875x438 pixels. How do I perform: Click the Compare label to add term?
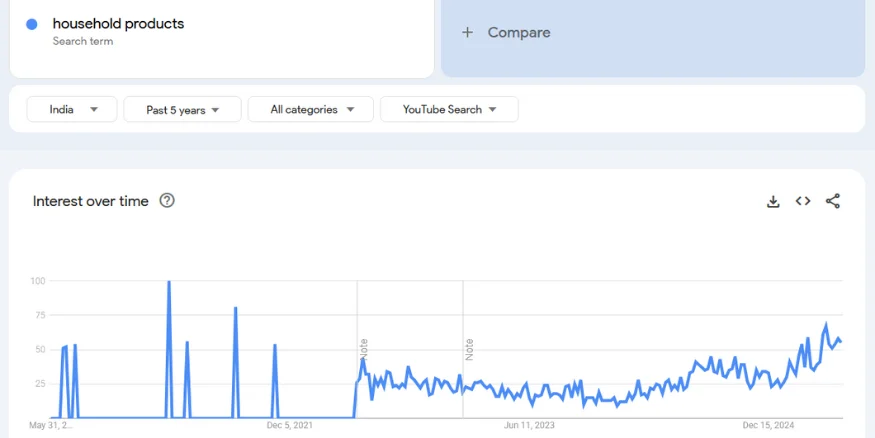[x=519, y=33]
